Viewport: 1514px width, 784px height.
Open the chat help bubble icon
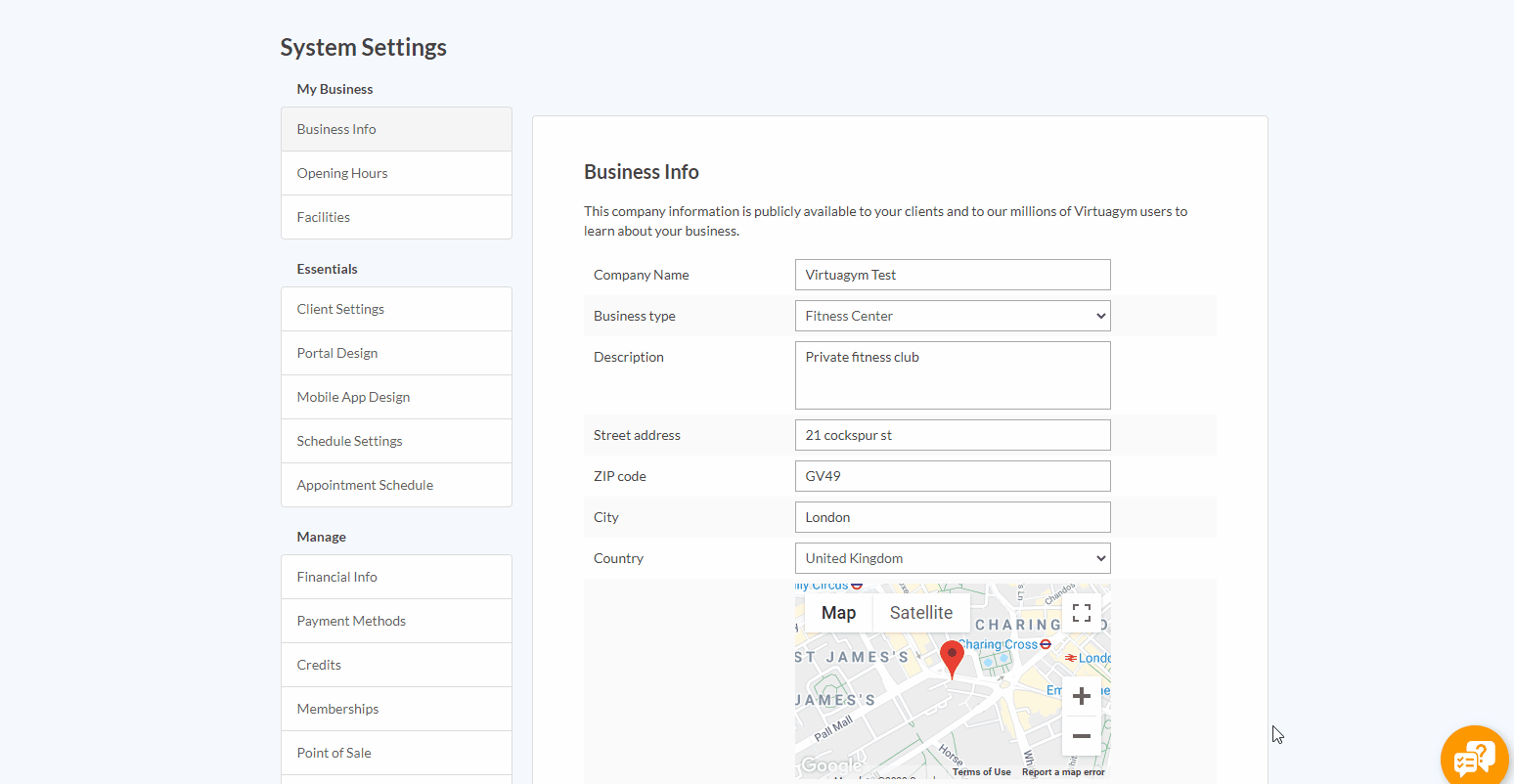pos(1474,758)
